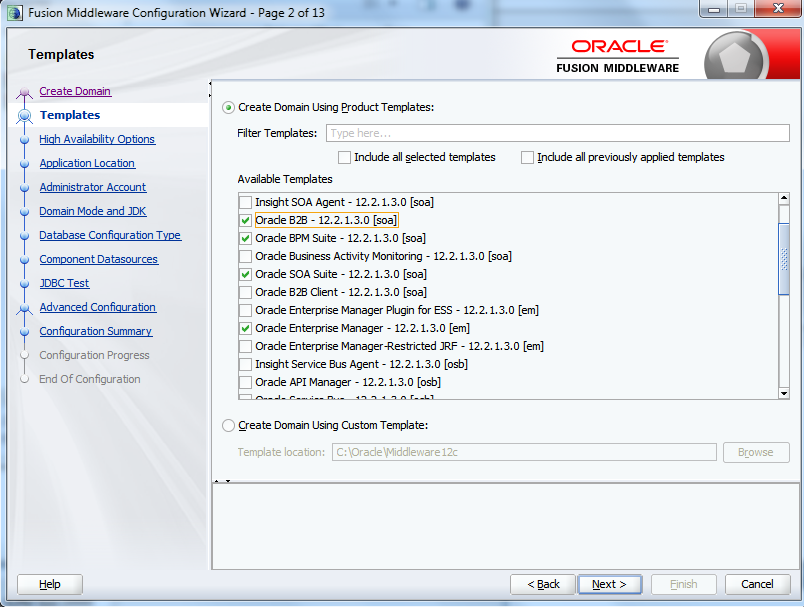Click the Finish button
804x607 pixels.
point(684,584)
